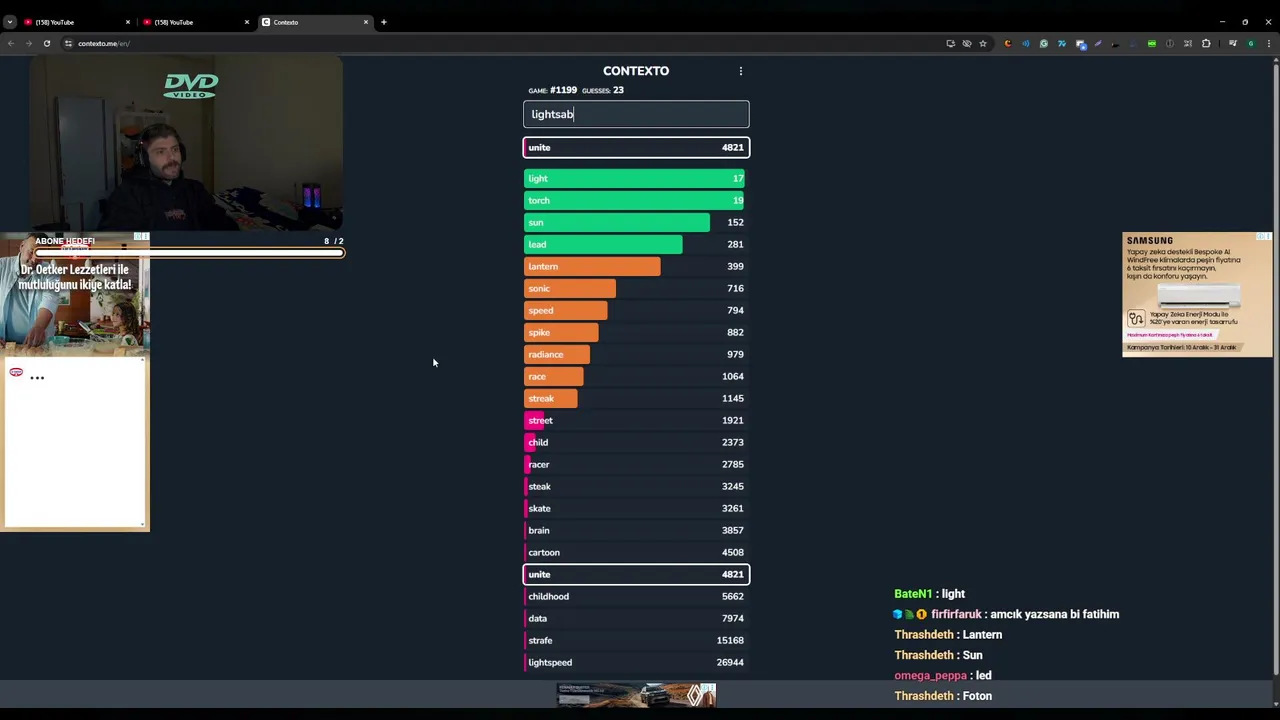
Task: Select the 'streak' guess row
Action: 636,398
